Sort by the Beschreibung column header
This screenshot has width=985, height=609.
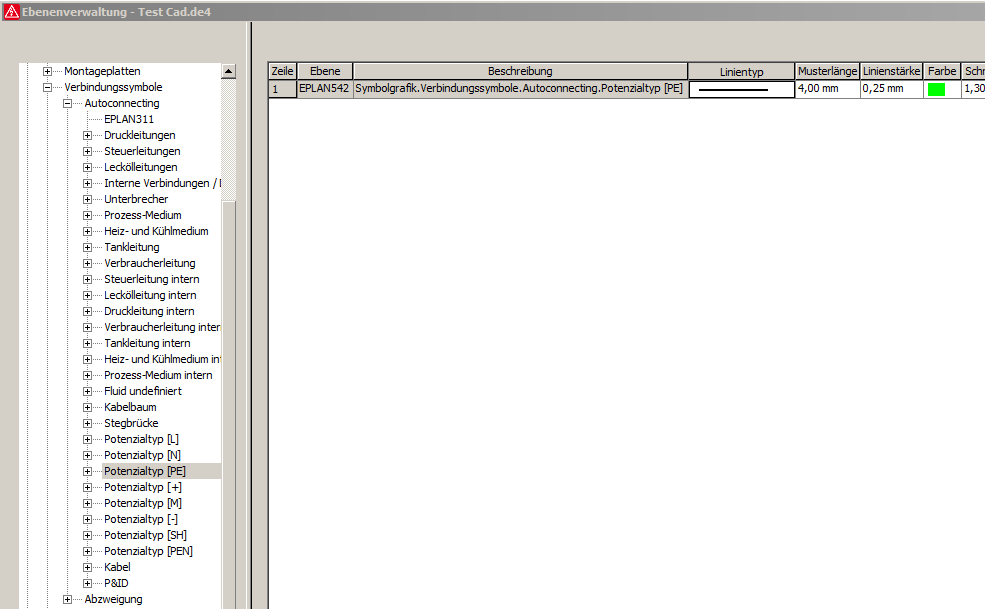point(520,72)
